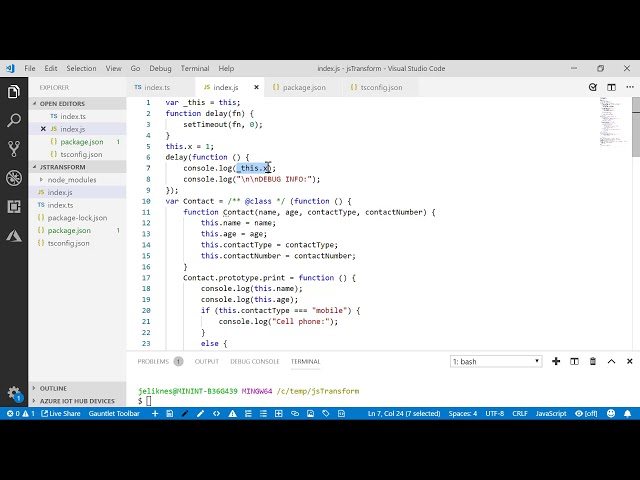Expand the node_modules folder
This screenshot has height=480, width=640.
point(78,180)
